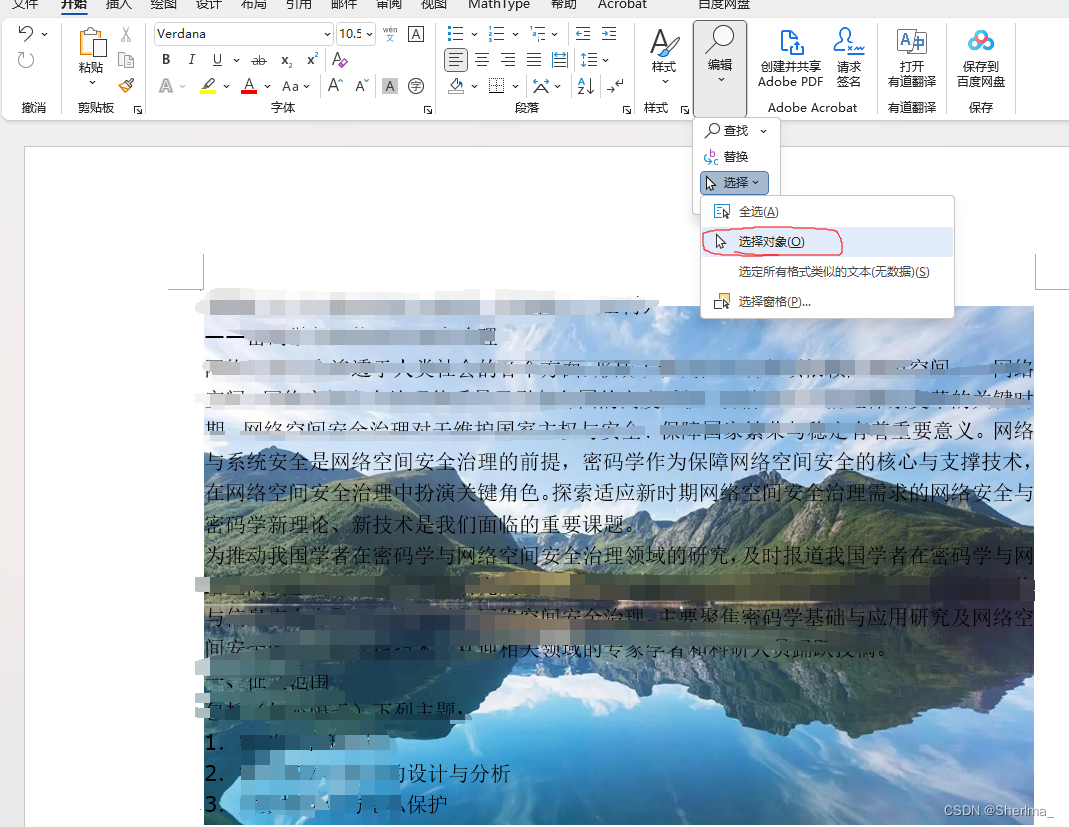
Task: Click the Increase Font Size icon
Action: coord(335,85)
